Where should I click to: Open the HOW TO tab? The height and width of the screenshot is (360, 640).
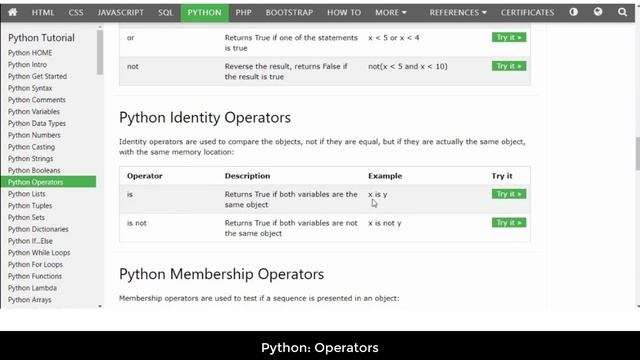344,13
